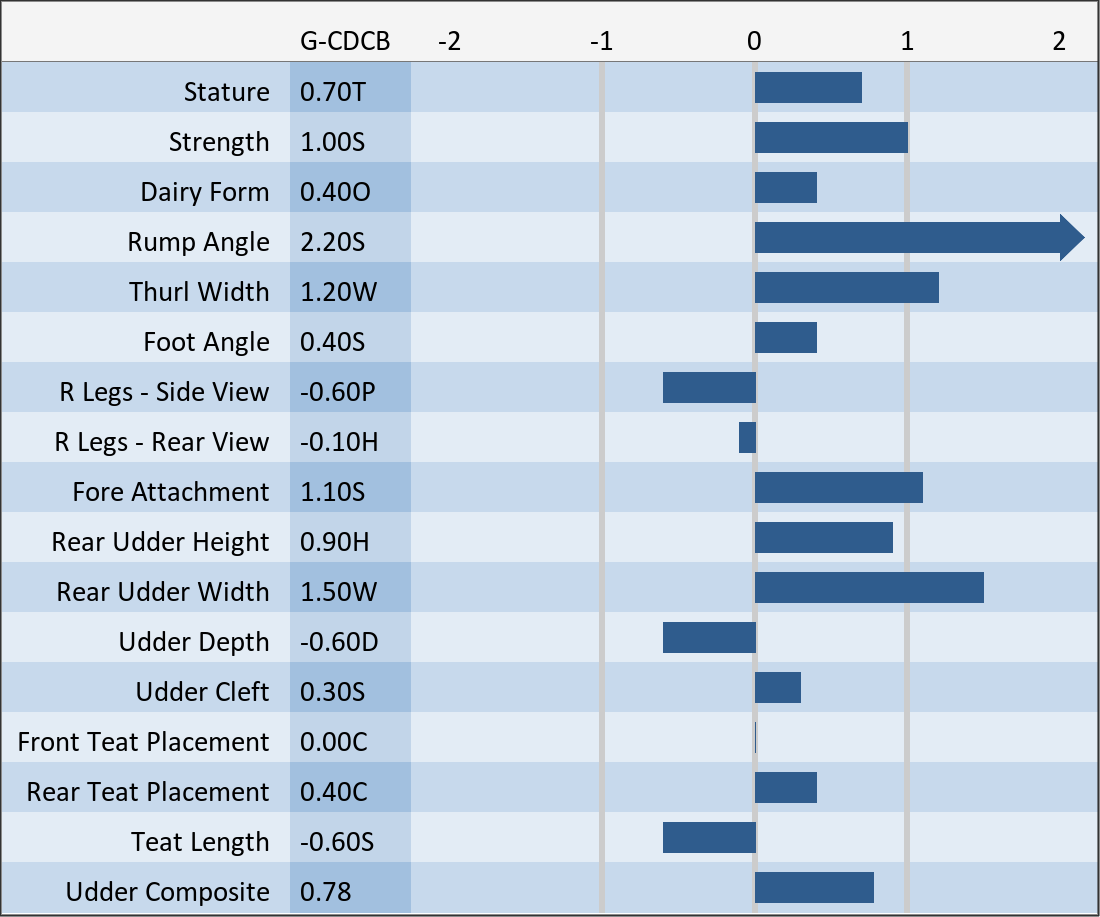Click the G-CDCB column header
The height and width of the screenshot is (917, 1100).
point(345,41)
